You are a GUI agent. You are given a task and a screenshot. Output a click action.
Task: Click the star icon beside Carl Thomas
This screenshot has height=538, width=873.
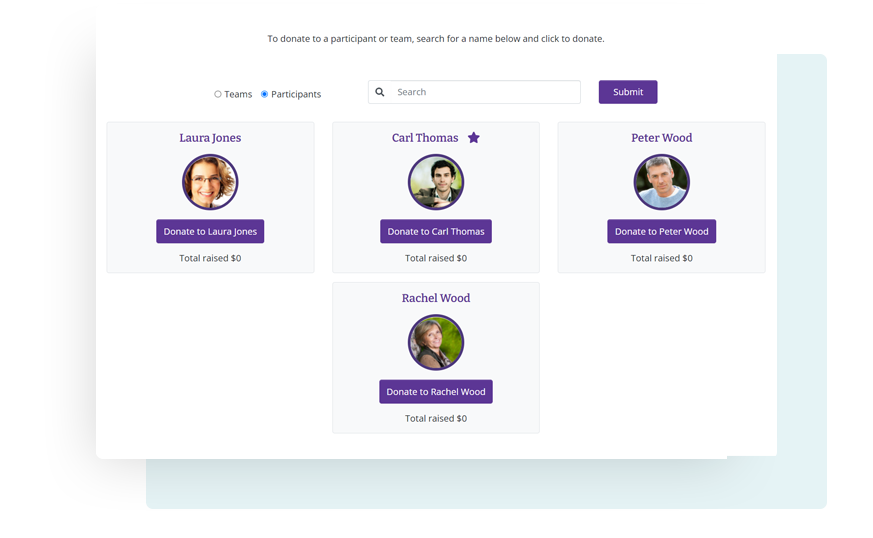click(x=474, y=138)
